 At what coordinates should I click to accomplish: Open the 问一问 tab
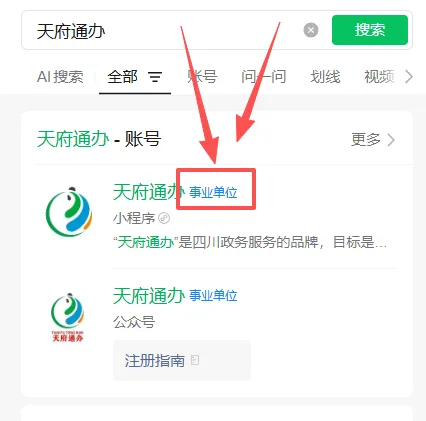click(x=263, y=77)
